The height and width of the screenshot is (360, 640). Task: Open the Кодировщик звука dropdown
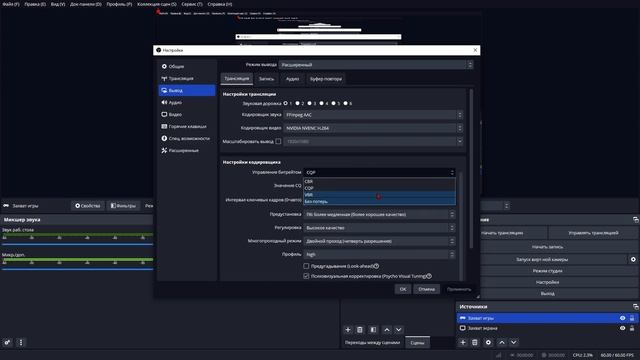tap(373, 115)
